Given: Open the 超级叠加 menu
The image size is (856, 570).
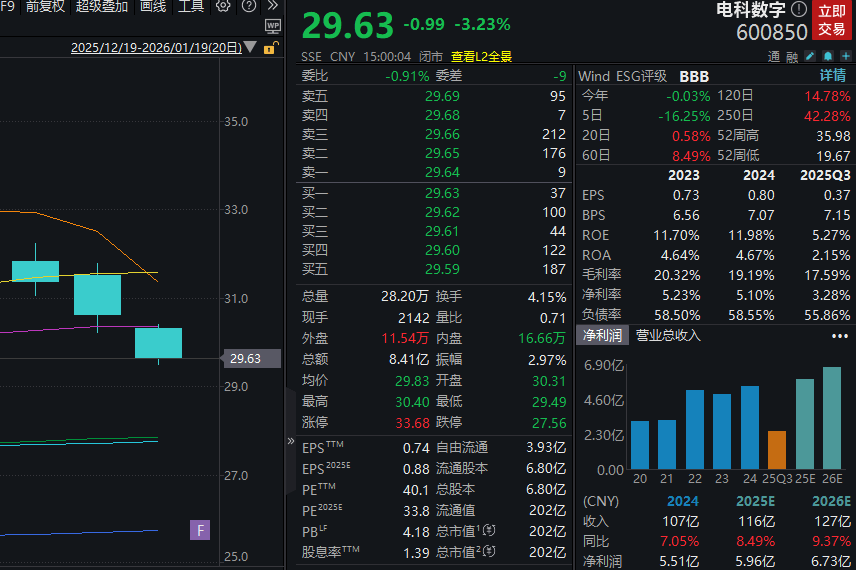Looking at the screenshot, I should click(x=102, y=7).
